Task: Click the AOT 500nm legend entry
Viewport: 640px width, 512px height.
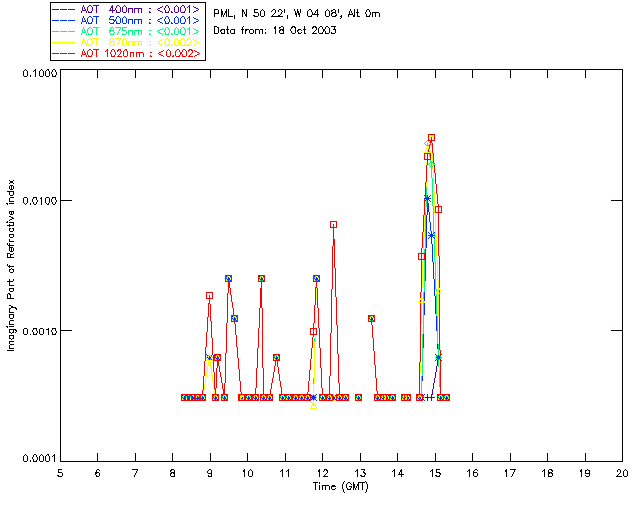Action: click(127, 20)
